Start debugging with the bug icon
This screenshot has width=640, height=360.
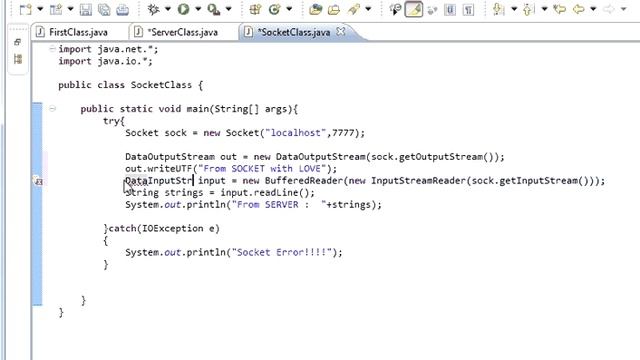[153, 9]
